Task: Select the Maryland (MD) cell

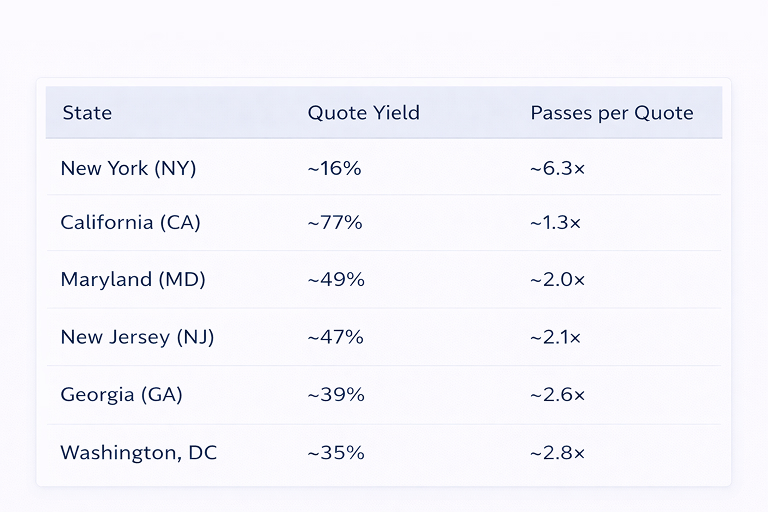Action: [x=132, y=279]
